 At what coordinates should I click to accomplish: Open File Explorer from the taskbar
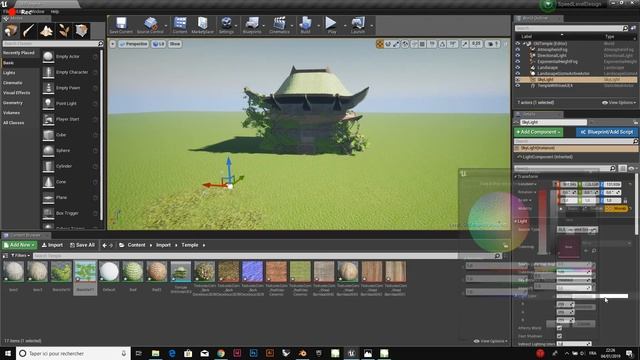pyautogui.click(x=156, y=353)
